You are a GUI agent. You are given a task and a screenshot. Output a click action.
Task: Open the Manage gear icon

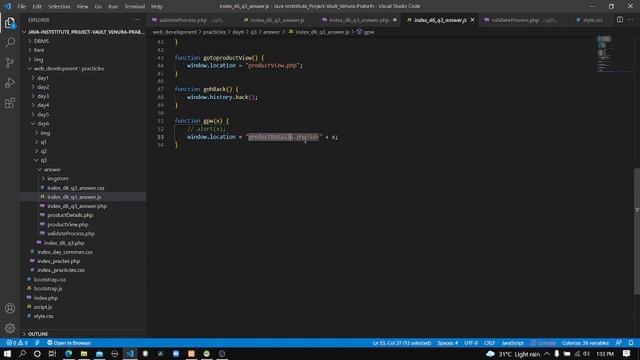coord(10,328)
